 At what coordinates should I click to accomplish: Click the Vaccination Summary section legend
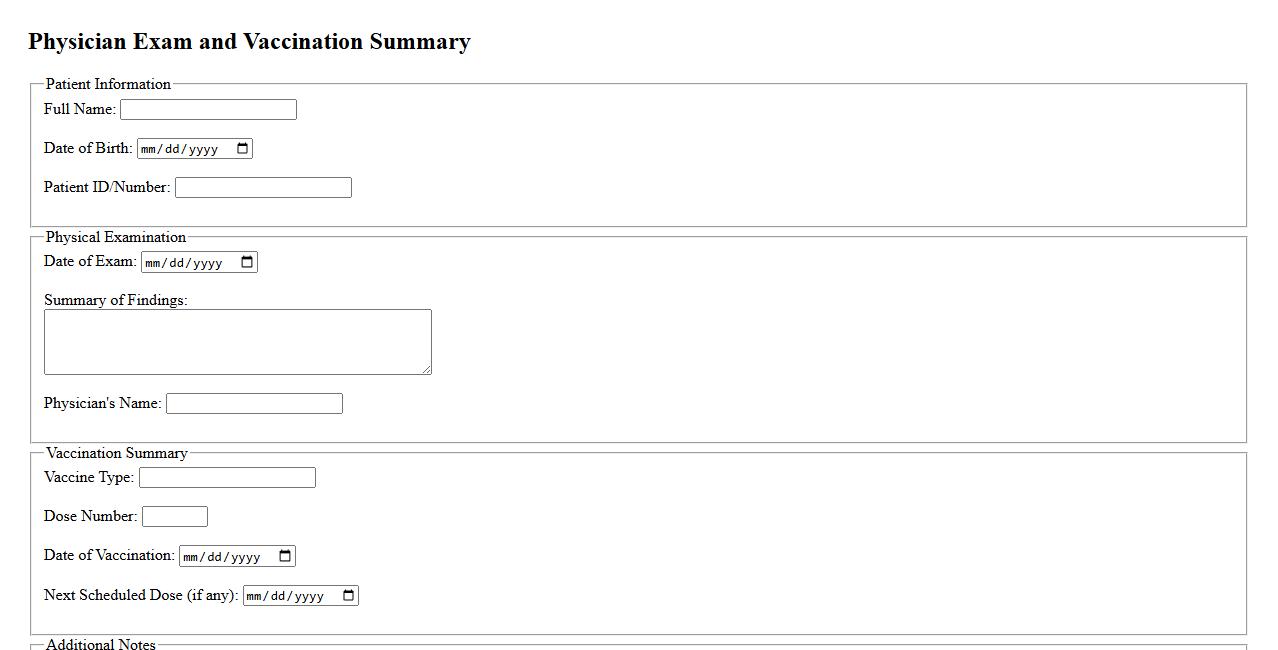(116, 453)
